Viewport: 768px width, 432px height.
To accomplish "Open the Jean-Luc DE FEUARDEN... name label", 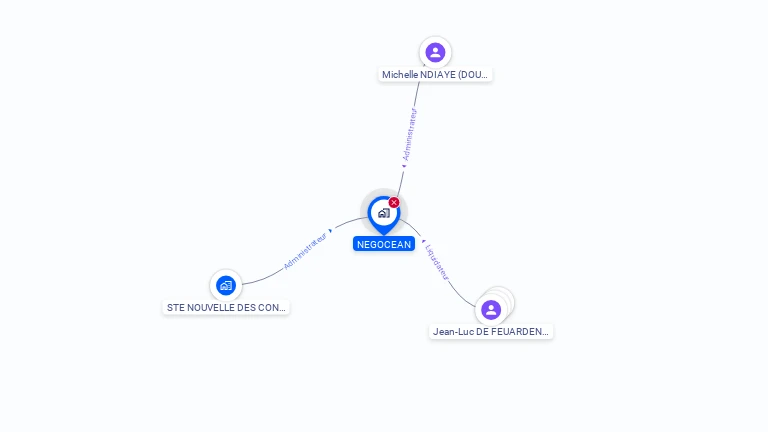I will [491, 331].
